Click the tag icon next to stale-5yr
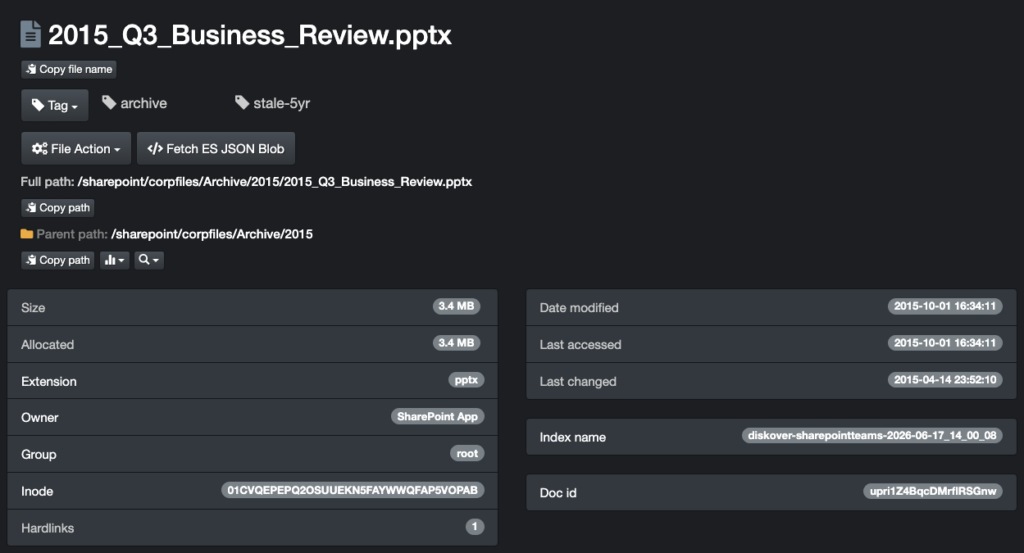This screenshot has height=553, width=1024. 242,103
